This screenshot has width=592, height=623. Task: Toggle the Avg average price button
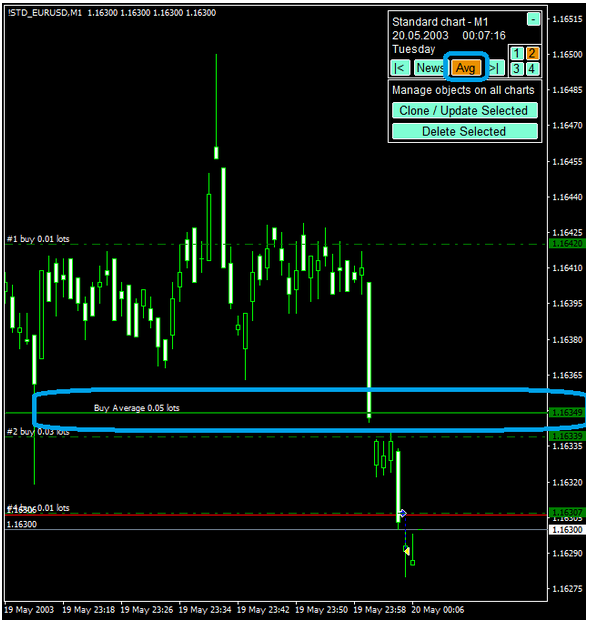465,68
